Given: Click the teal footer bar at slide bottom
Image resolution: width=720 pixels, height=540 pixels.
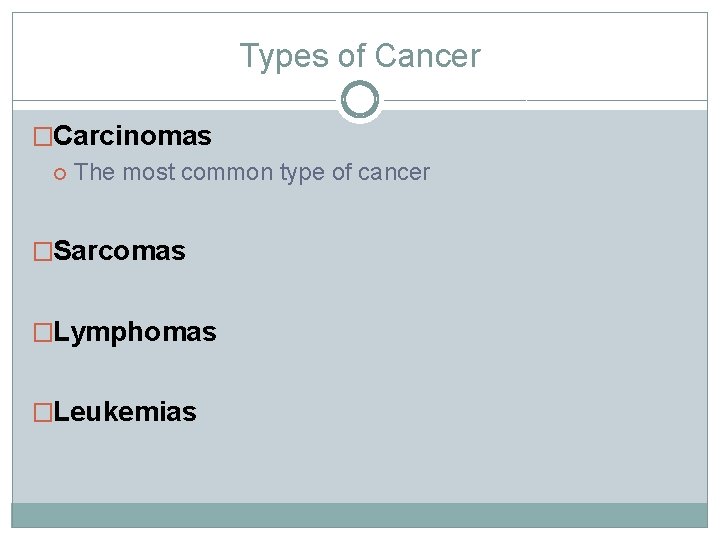Looking at the screenshot, I should (x=360, y=515).
